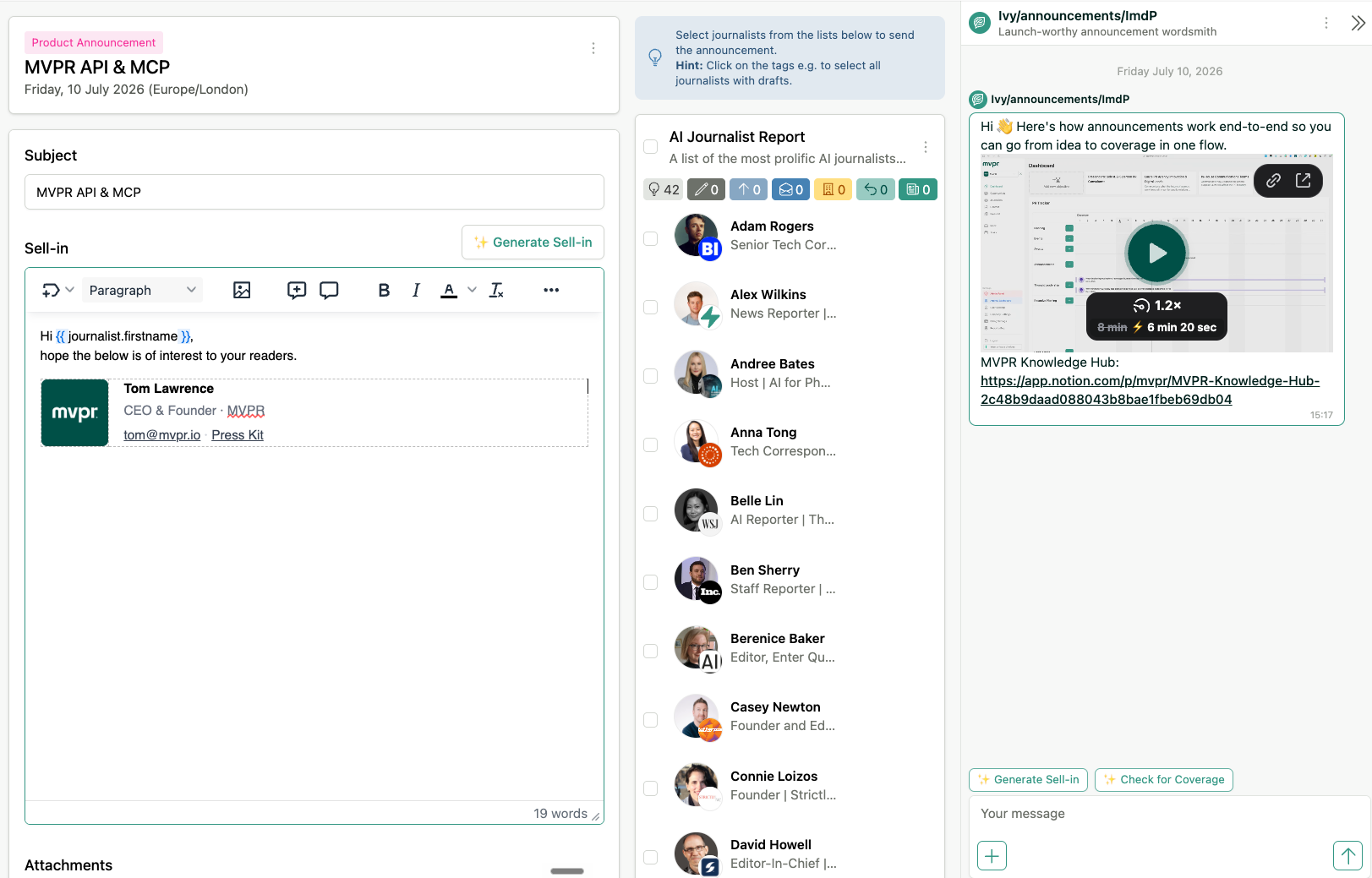This screenshot has width=1372, height=878.
Task: Play the announcements walkthrough video
Action: [x=1156, y=253]
